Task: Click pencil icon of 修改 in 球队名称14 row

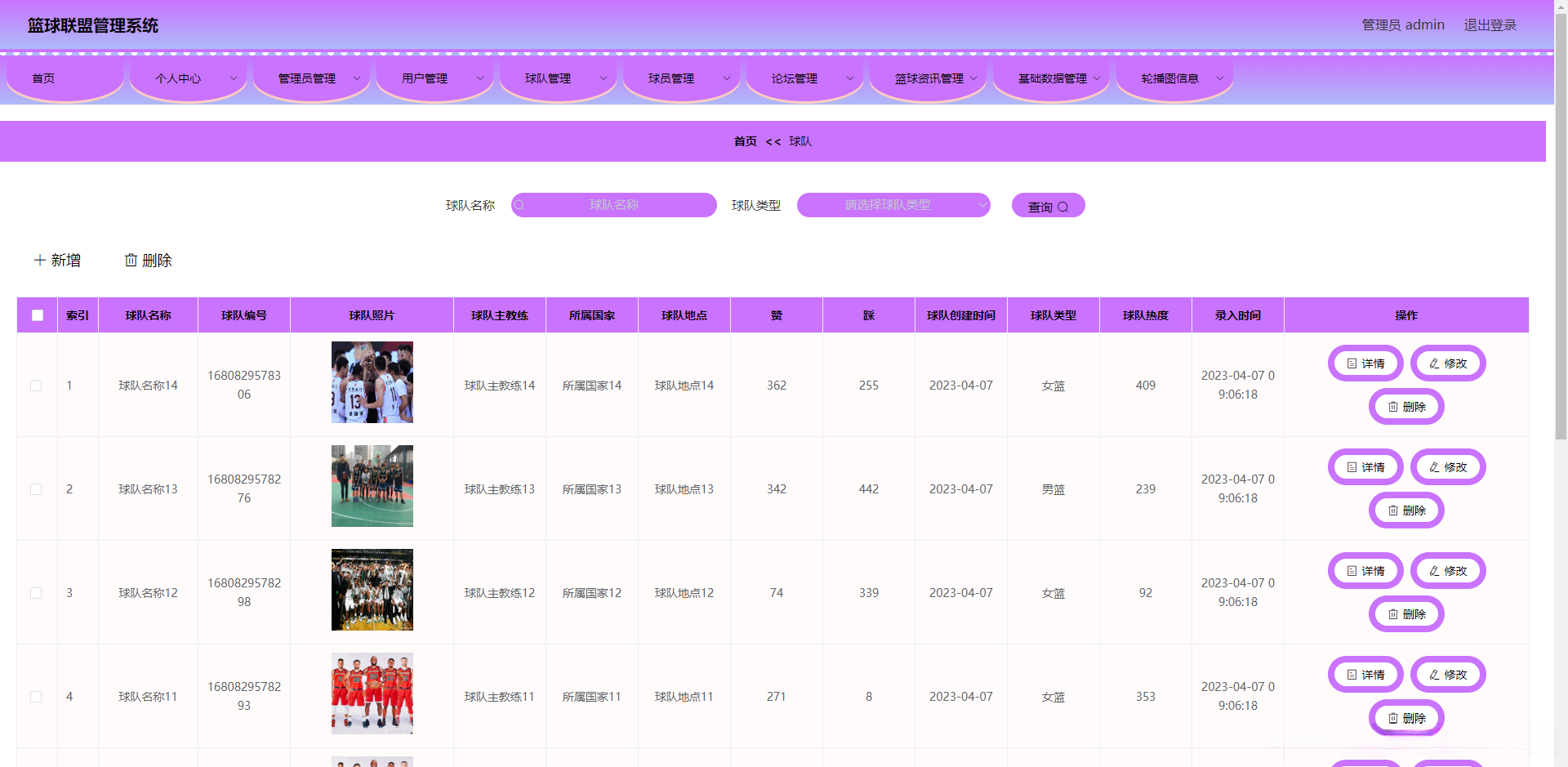Action: (x=1434, y=363)
